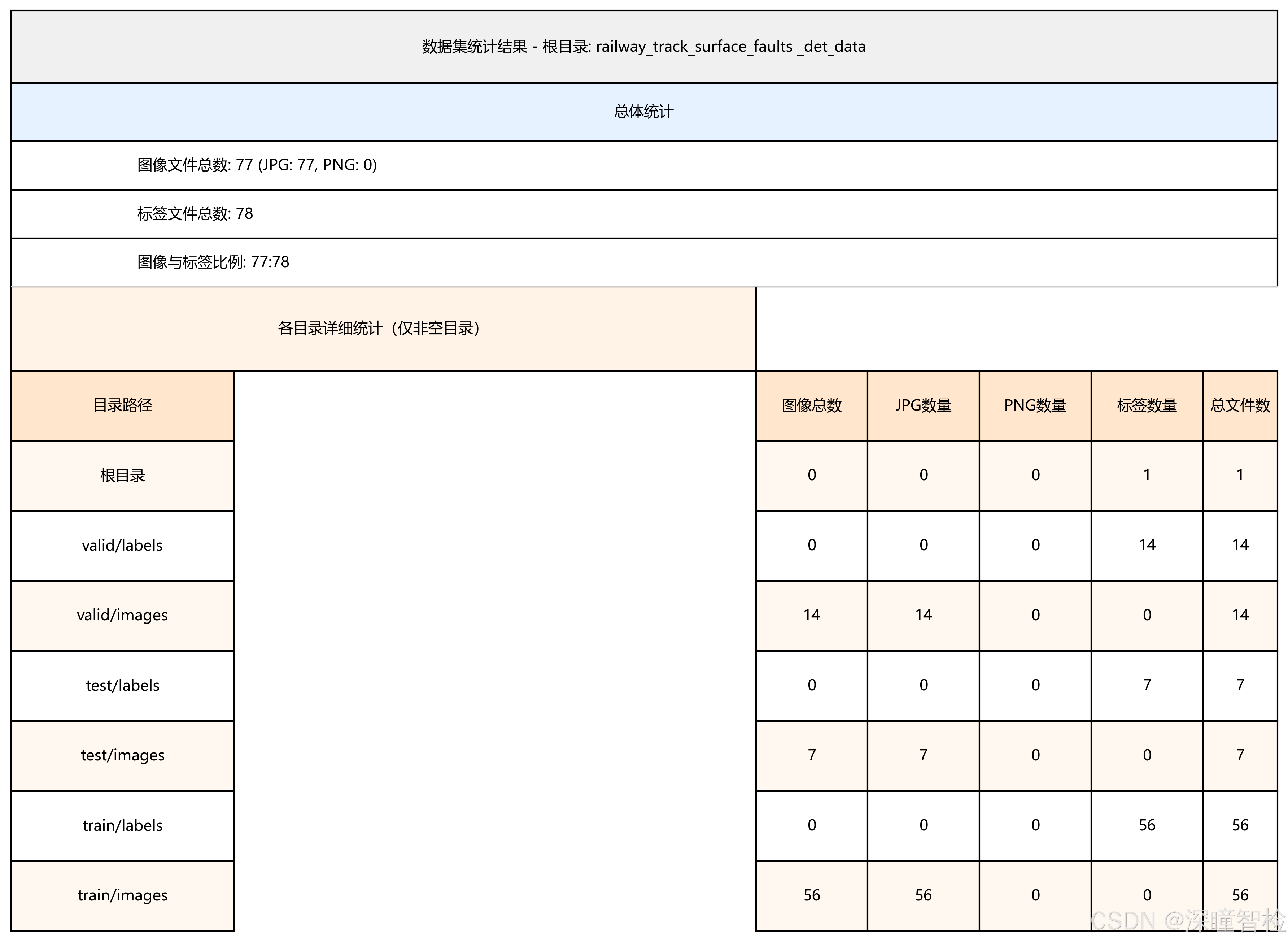Screen dimensions: 1288x942
Task: Select the test/images directory cell
Action: (x=123, y=756)
